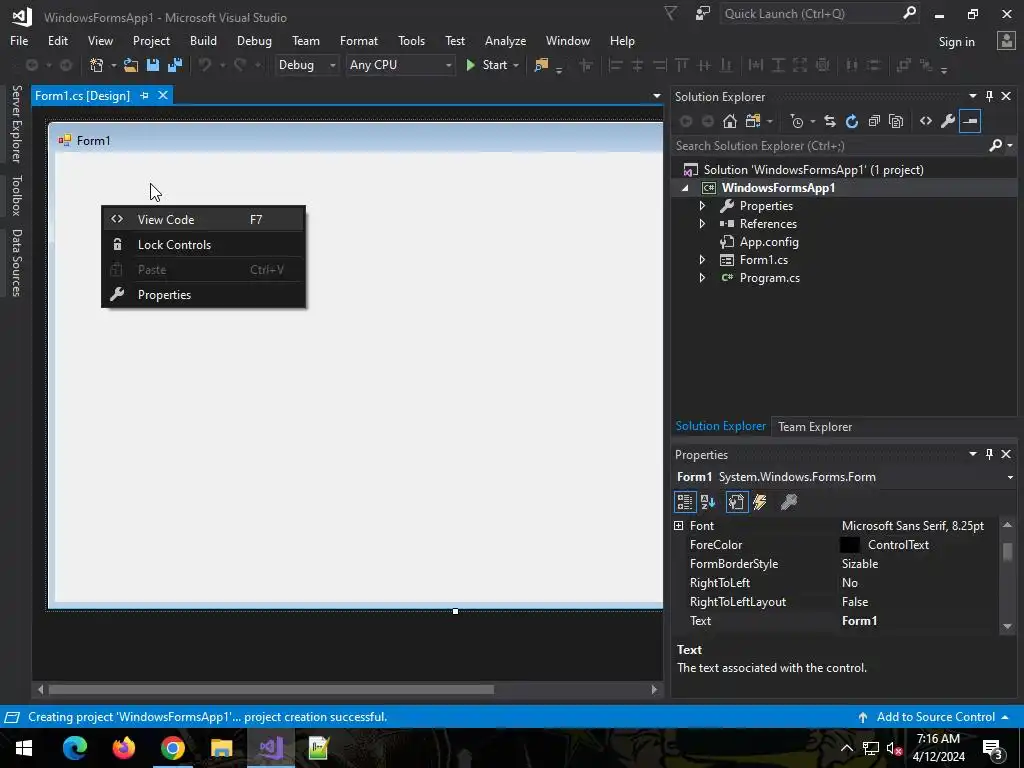The image size is (1024, 768).
Task: Click View Code icon in Solution Explorer toolbar
Action: (x=926, y=121)
